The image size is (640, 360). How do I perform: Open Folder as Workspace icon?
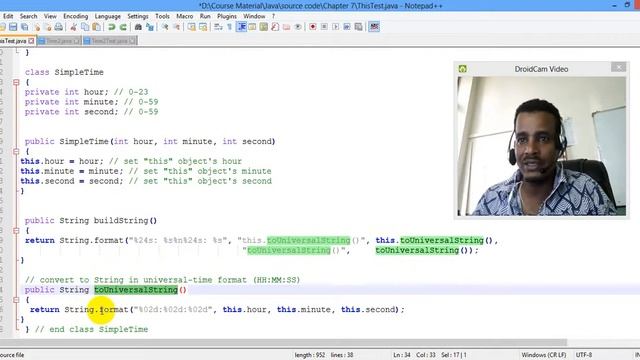(287, 27)
